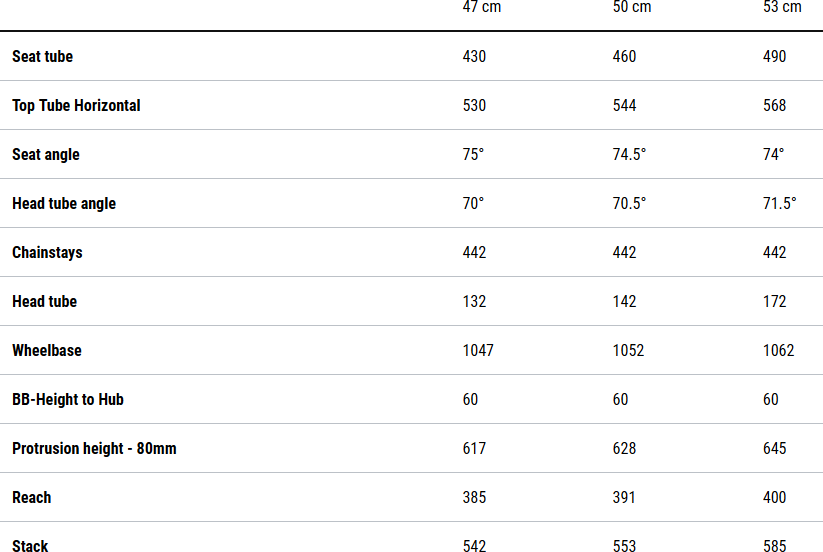Click the Protrusion height - 80mm label

94,449
